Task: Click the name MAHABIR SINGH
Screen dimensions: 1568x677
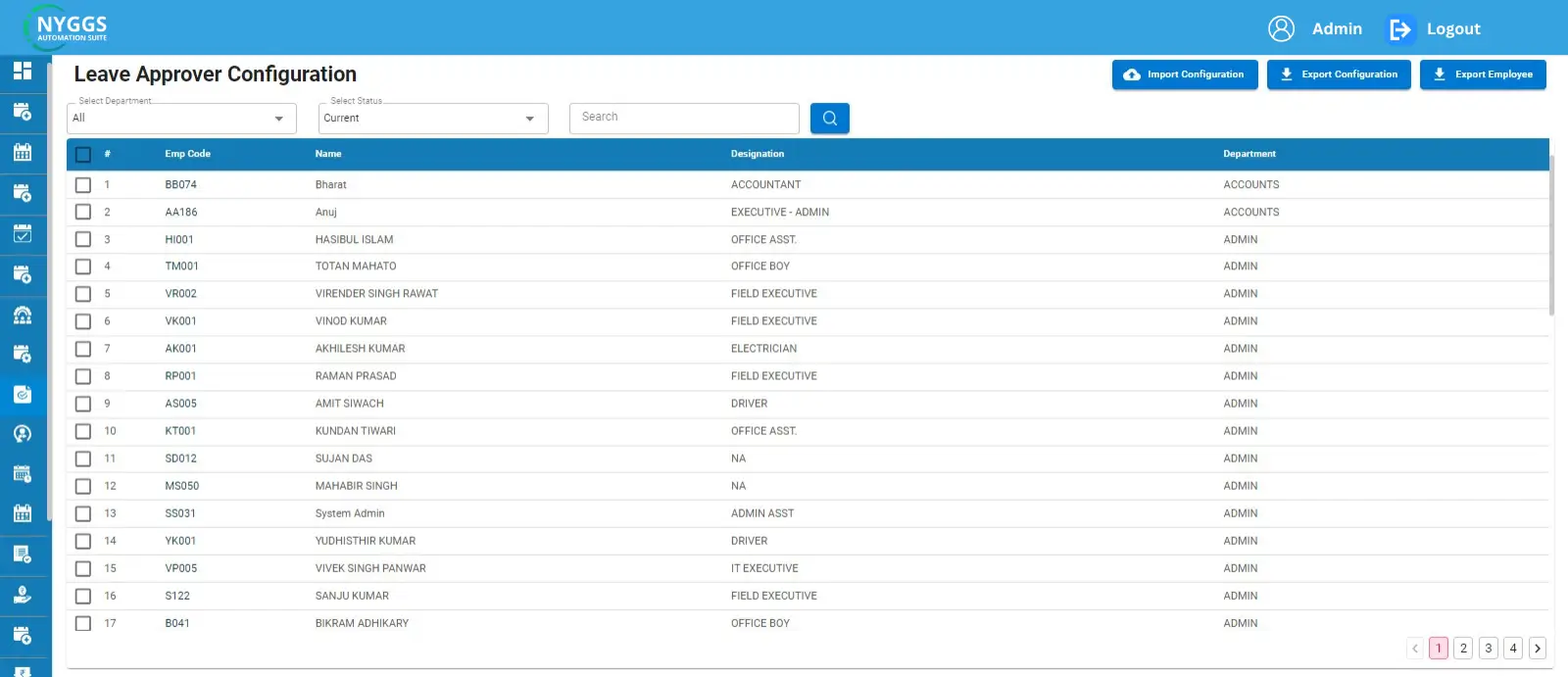Action: click(357, 486)
